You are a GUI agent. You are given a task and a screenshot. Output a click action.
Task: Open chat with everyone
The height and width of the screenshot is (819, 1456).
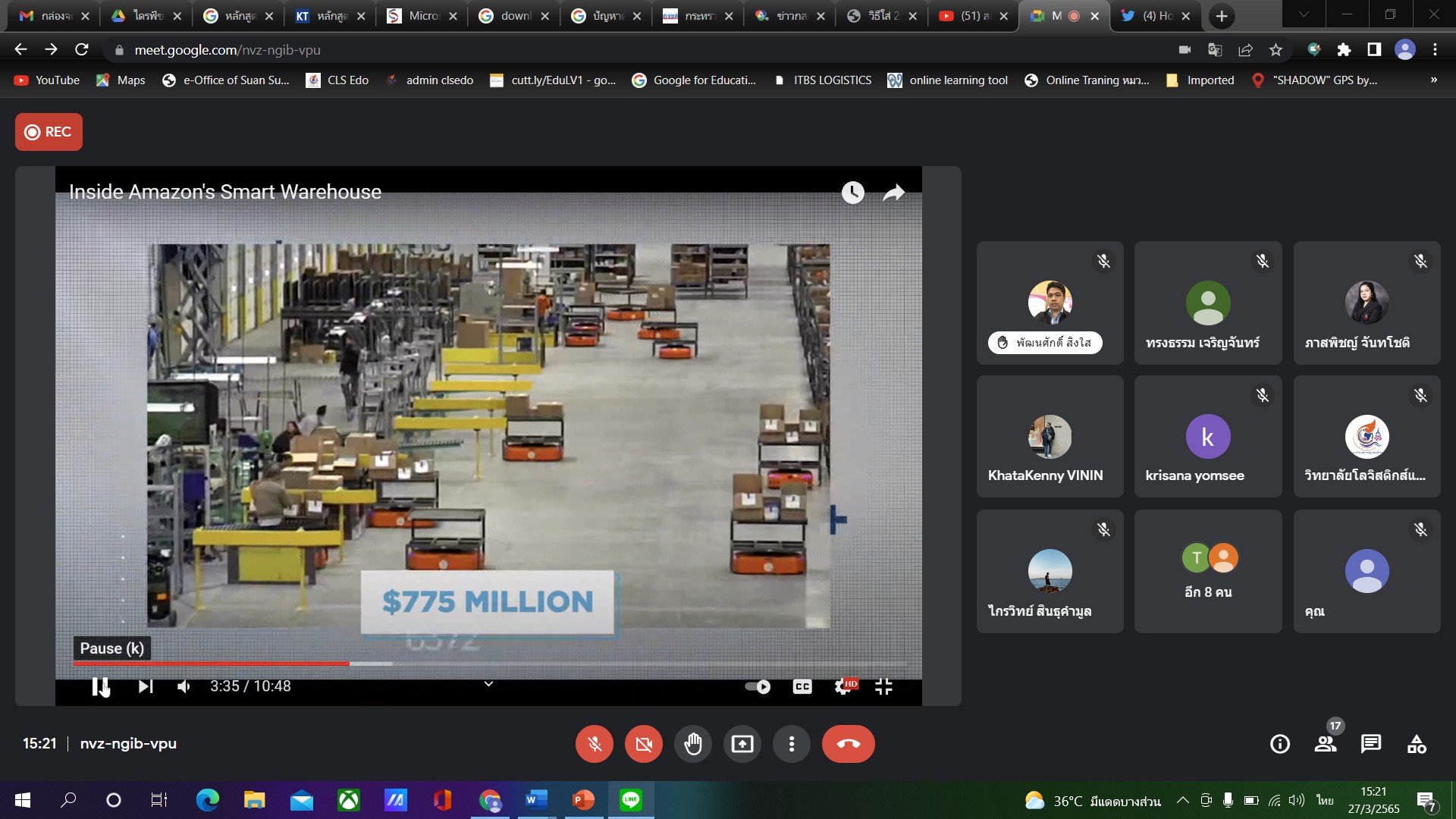pyautogui.click(x=1370, y=744)
